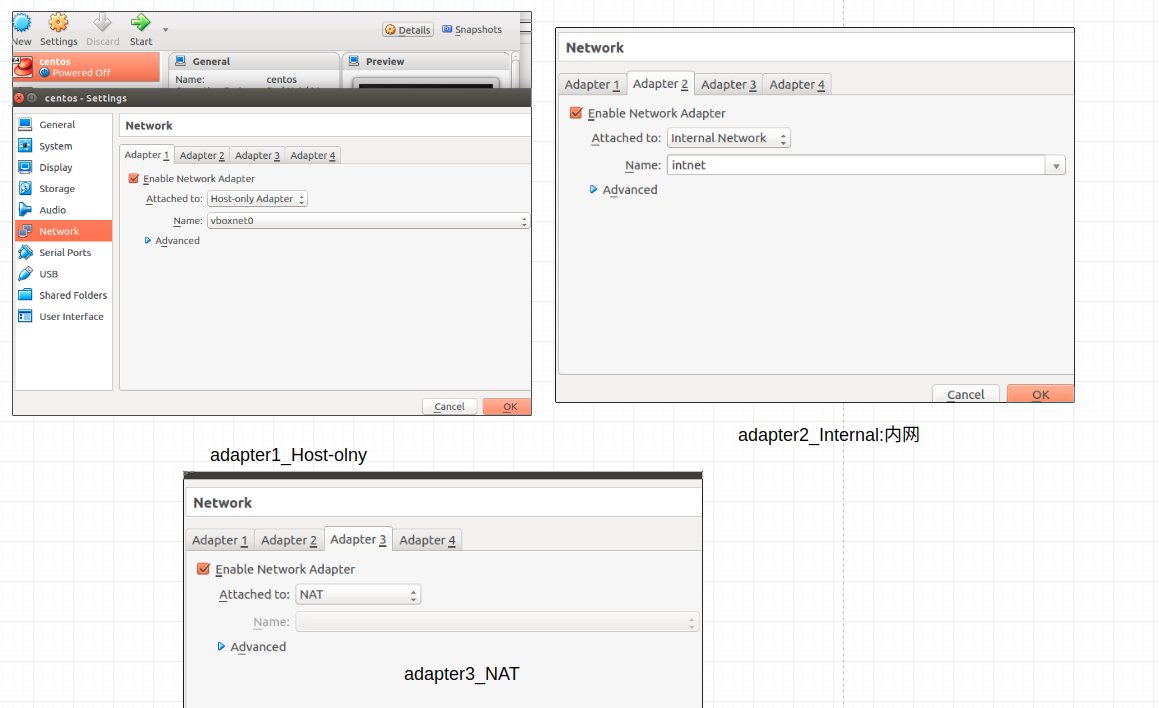Viewport: 1159px width, 708px height.
Task: Expand Advanced in NAT panel
Action: (x=221, y=646)
